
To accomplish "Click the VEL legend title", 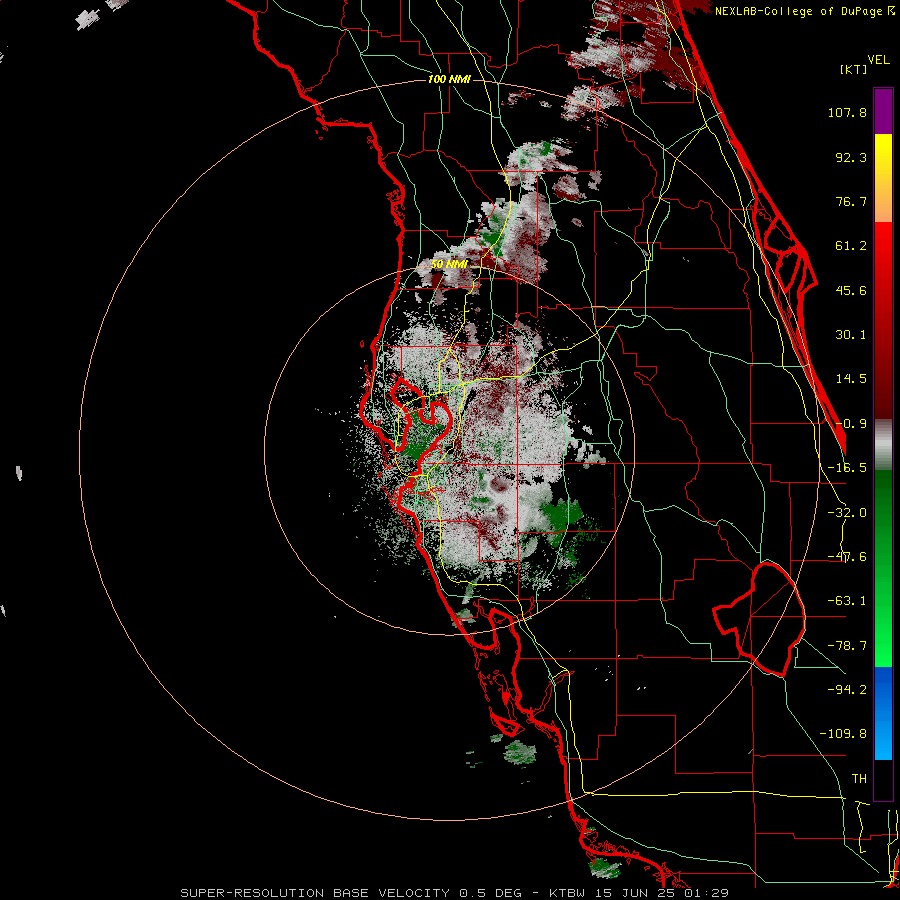I will point(878,60).
